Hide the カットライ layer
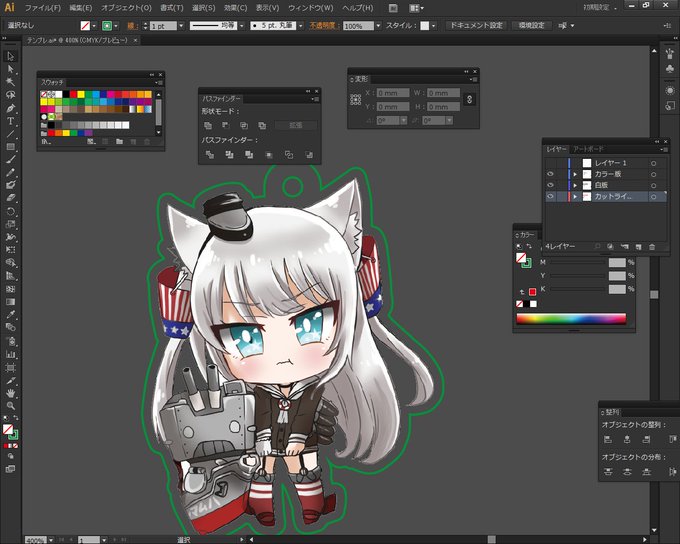This screenshot has height=544, width=680. click(x=550, y=197)
